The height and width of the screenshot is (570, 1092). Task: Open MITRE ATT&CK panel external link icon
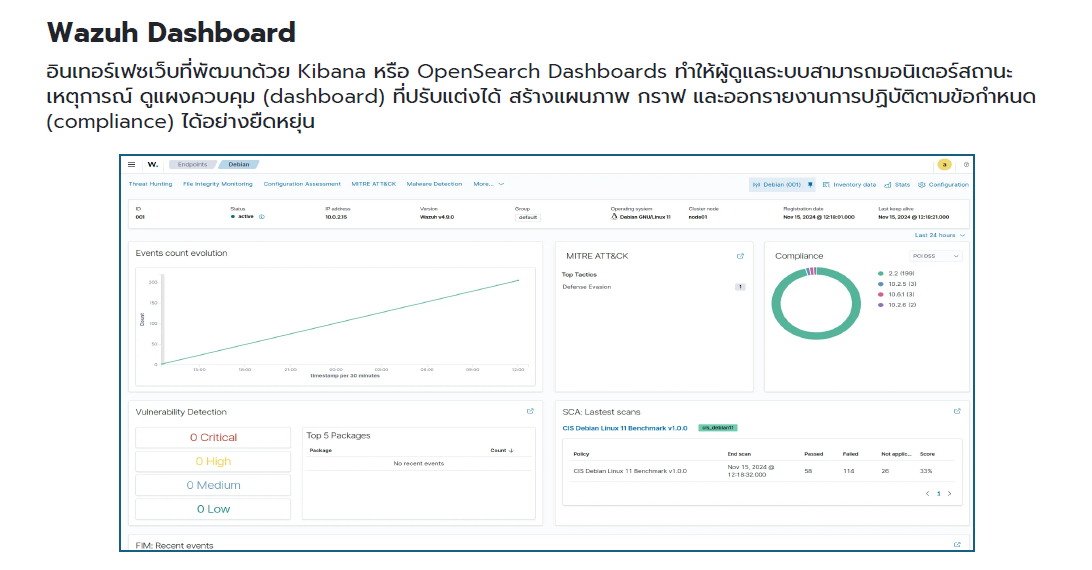(x=740, y=256)
